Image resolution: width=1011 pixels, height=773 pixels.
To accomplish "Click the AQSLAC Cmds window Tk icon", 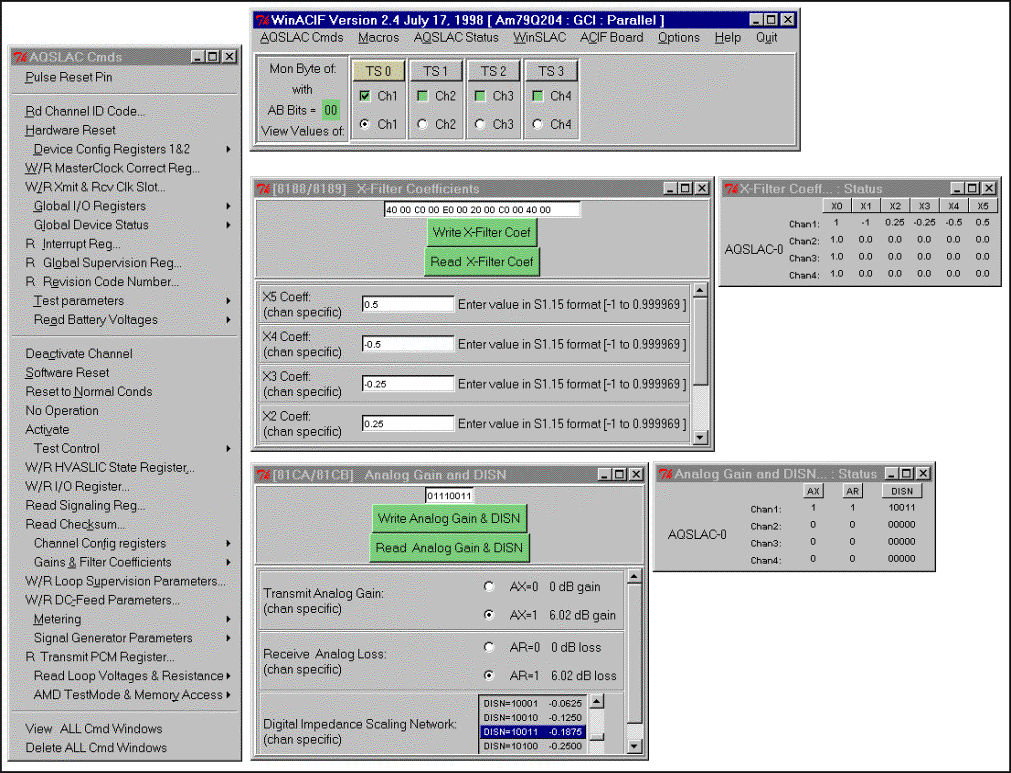I will [x=20, y=57].
